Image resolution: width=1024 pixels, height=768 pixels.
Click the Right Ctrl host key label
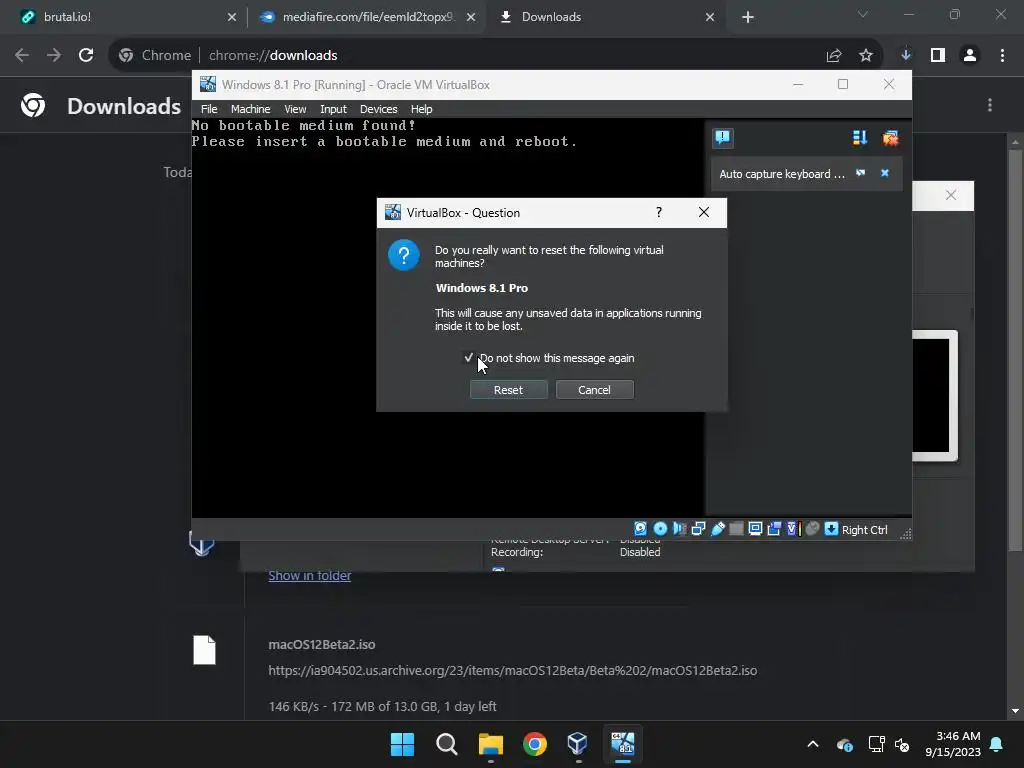pos(864,530)
